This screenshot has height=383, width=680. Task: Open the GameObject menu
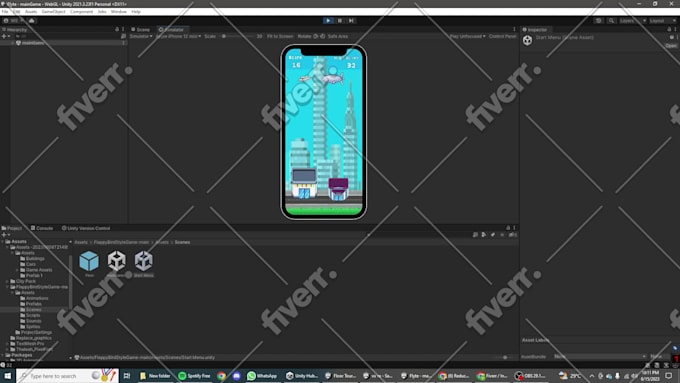pyautogui.click(x=53, y=12)
